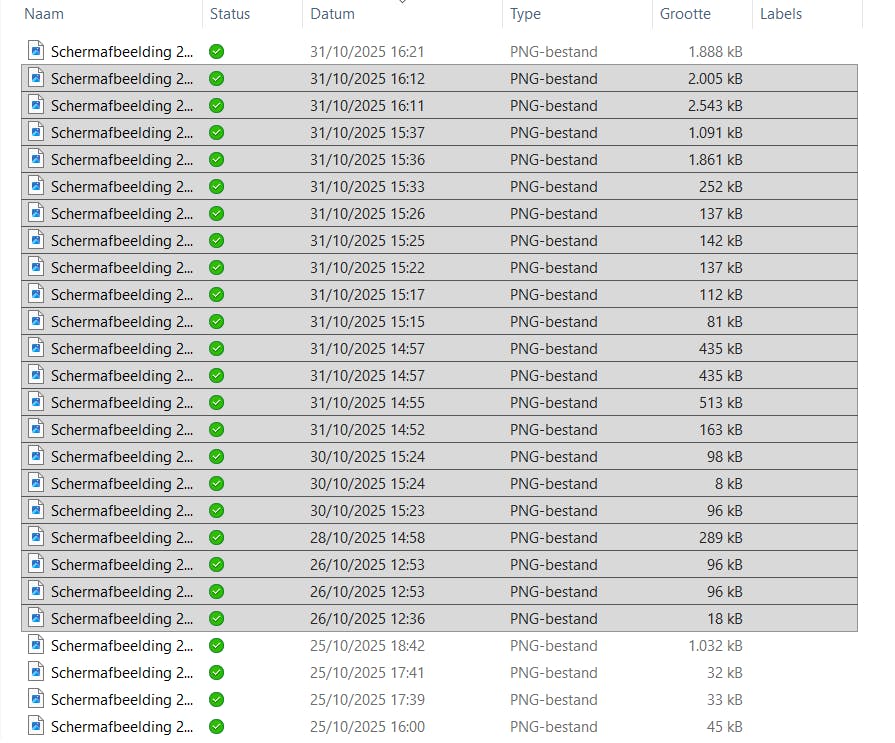The width and height of the screenshot is (895, 743).
Task: Click the green status checkmark dated 25/10/2025 17:41
Action: (x=216, y=672)
